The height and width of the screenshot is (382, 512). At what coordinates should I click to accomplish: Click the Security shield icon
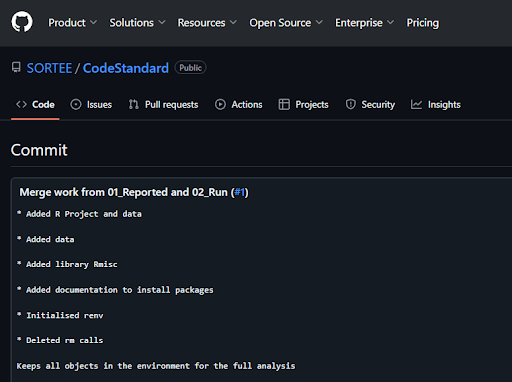(350, 104)
